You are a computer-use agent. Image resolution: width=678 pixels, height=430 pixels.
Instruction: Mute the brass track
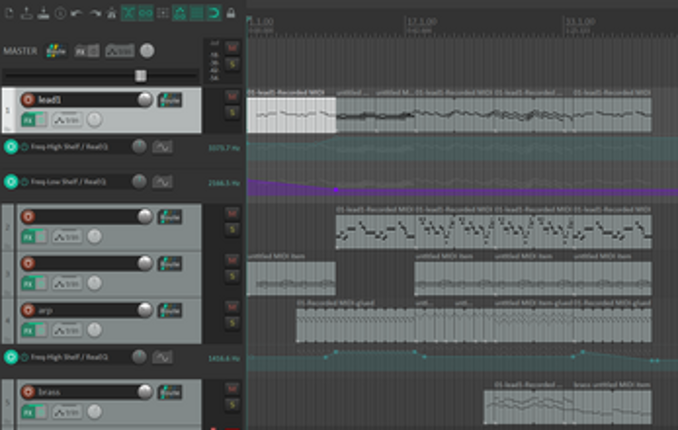point(232,388)
